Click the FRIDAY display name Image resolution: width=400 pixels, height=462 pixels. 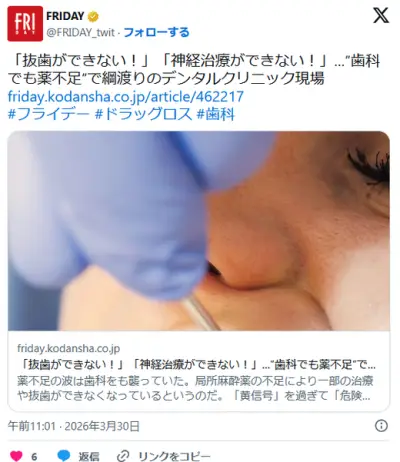pyautogui.click(x=65, y=16)
